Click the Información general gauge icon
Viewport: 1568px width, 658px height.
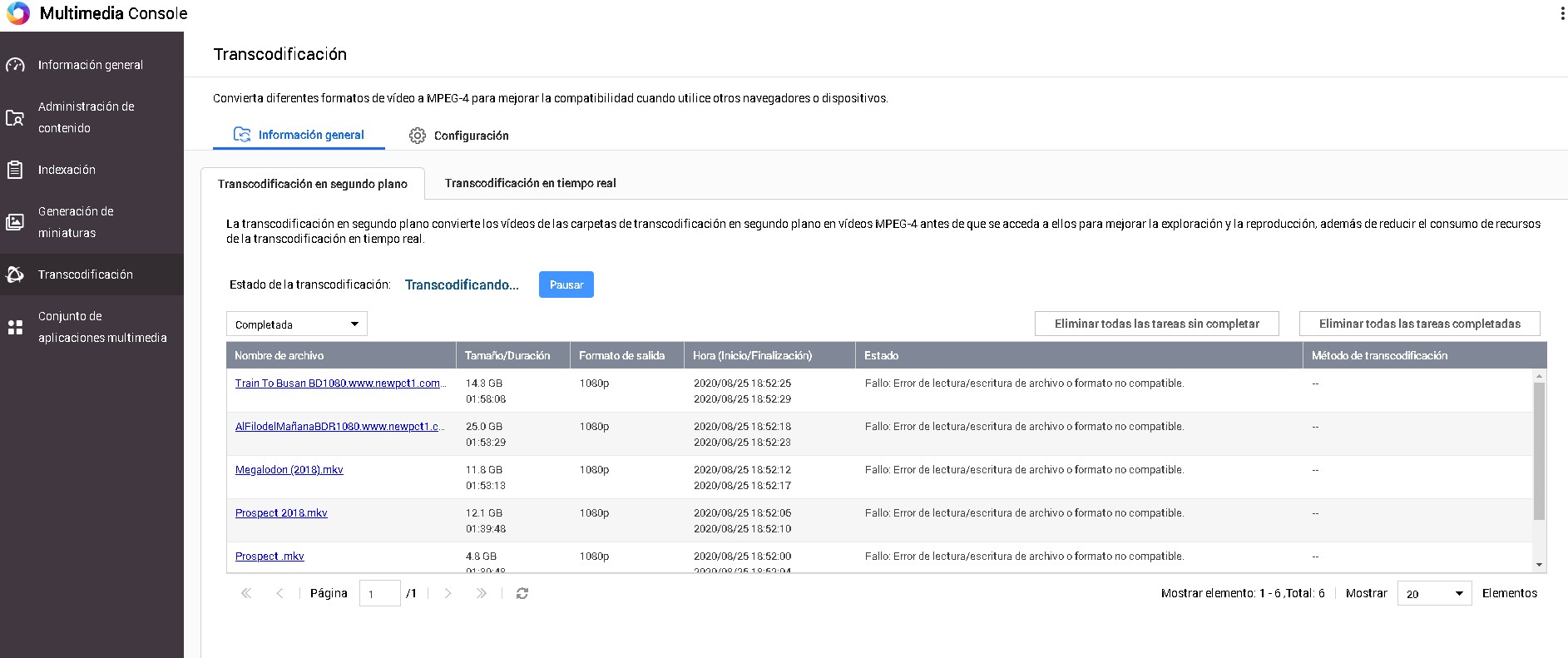pos(15,65)
